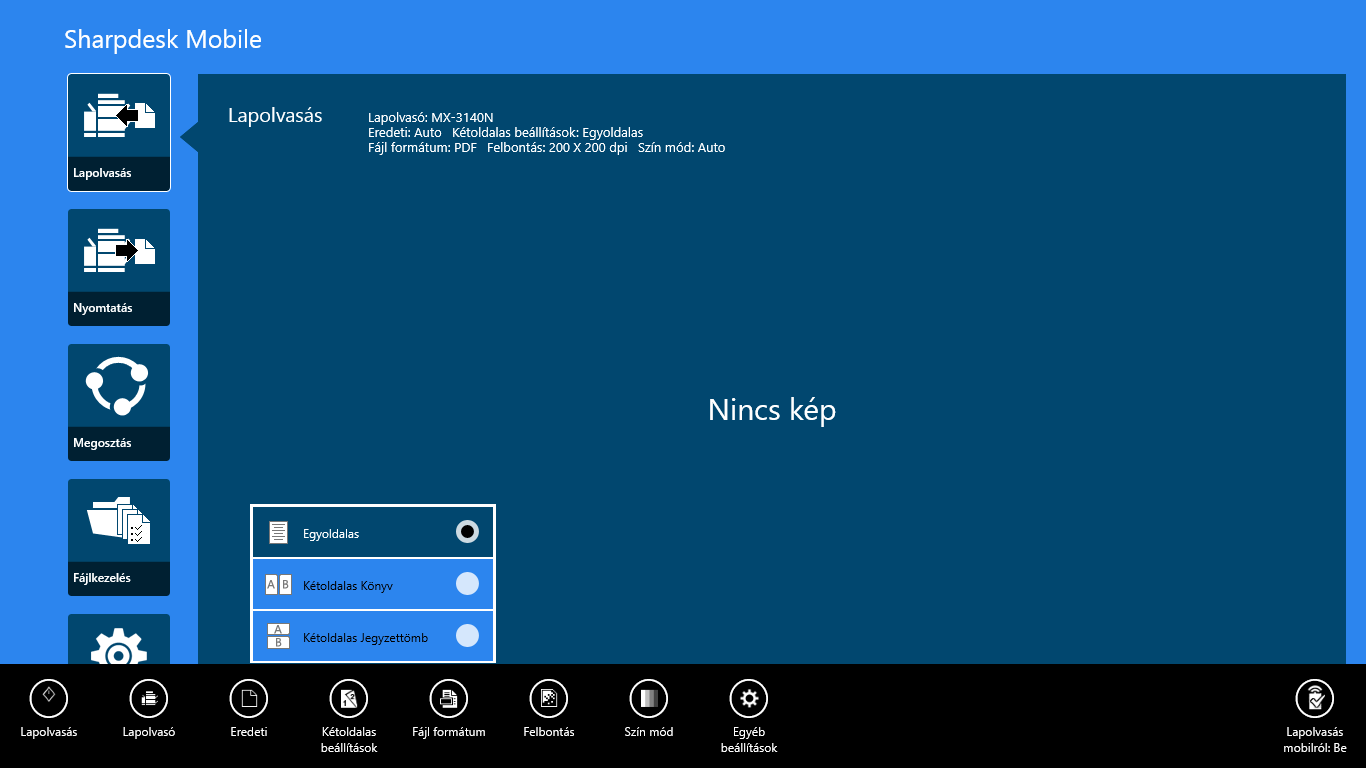Click the Kétoldalas Könyv A B icon

pyautogui.click(x=278, y=585)
